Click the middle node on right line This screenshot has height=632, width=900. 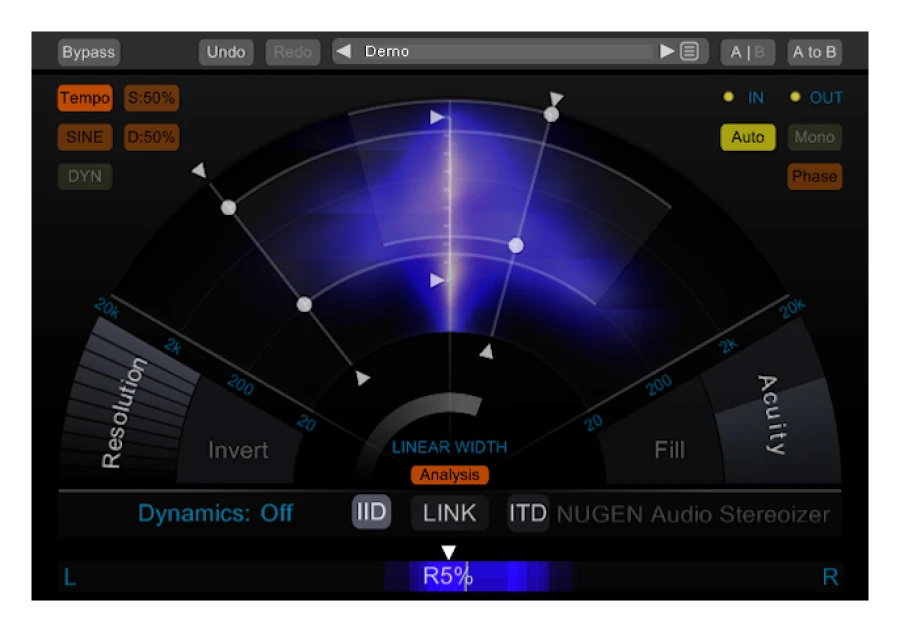pyautogui.click(x=516, y=246)
